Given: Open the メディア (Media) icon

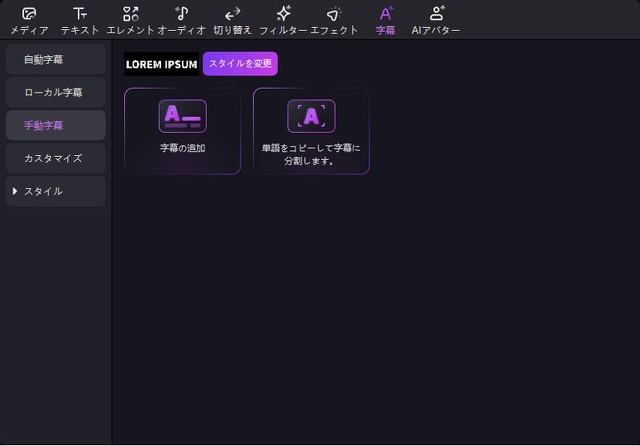Looking at the screenshot, I should point(29,14).
